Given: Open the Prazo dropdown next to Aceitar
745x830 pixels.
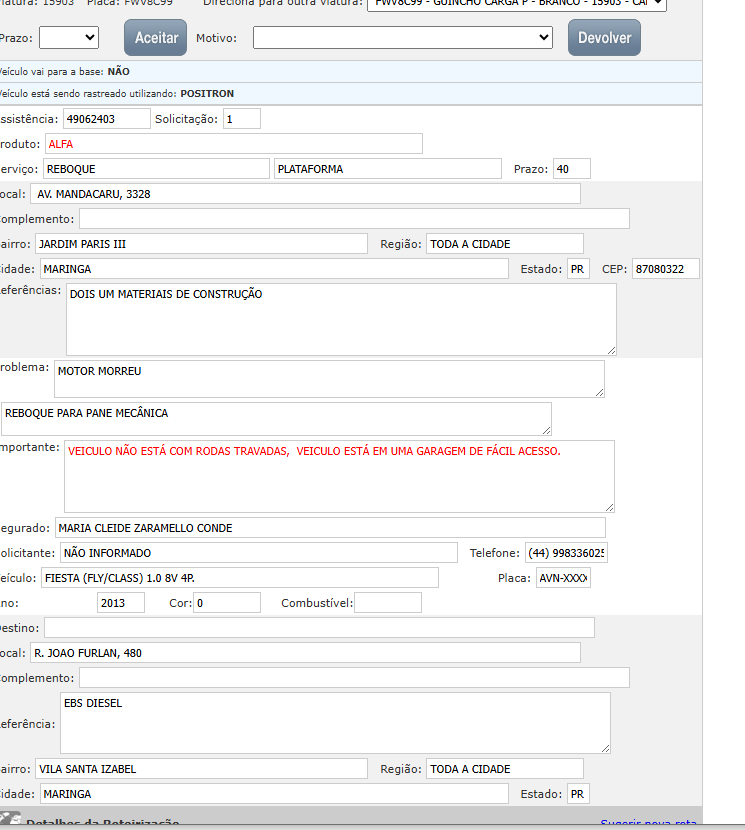Looking at the screenshot, I should pyautogui.click(x=69, y=38).
